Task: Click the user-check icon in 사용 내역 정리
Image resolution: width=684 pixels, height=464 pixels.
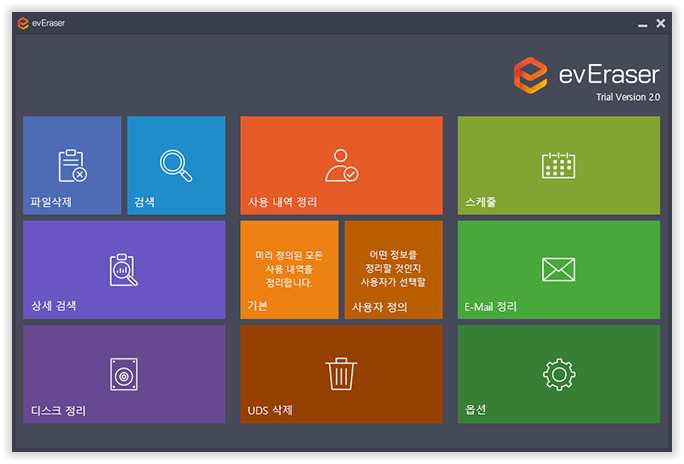Action: pyautogui.click(x=342, y=166)
